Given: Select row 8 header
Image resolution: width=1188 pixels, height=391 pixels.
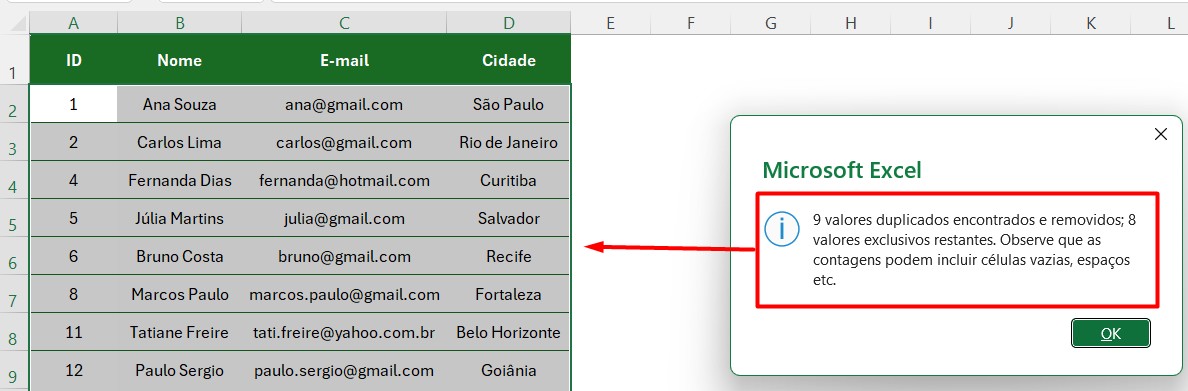Looking at the screenshot, I should tap(14, 331).
